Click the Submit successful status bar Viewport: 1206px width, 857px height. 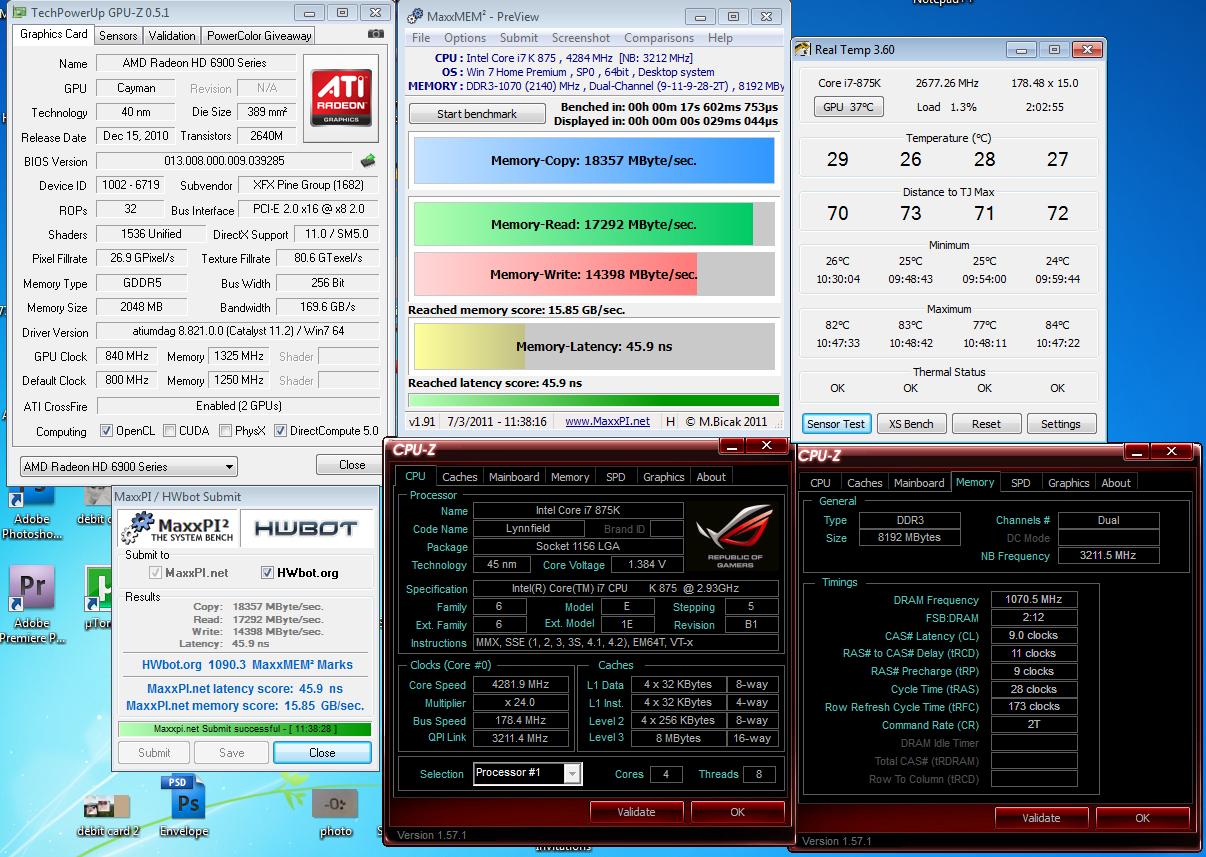click(x=244, y=729)
